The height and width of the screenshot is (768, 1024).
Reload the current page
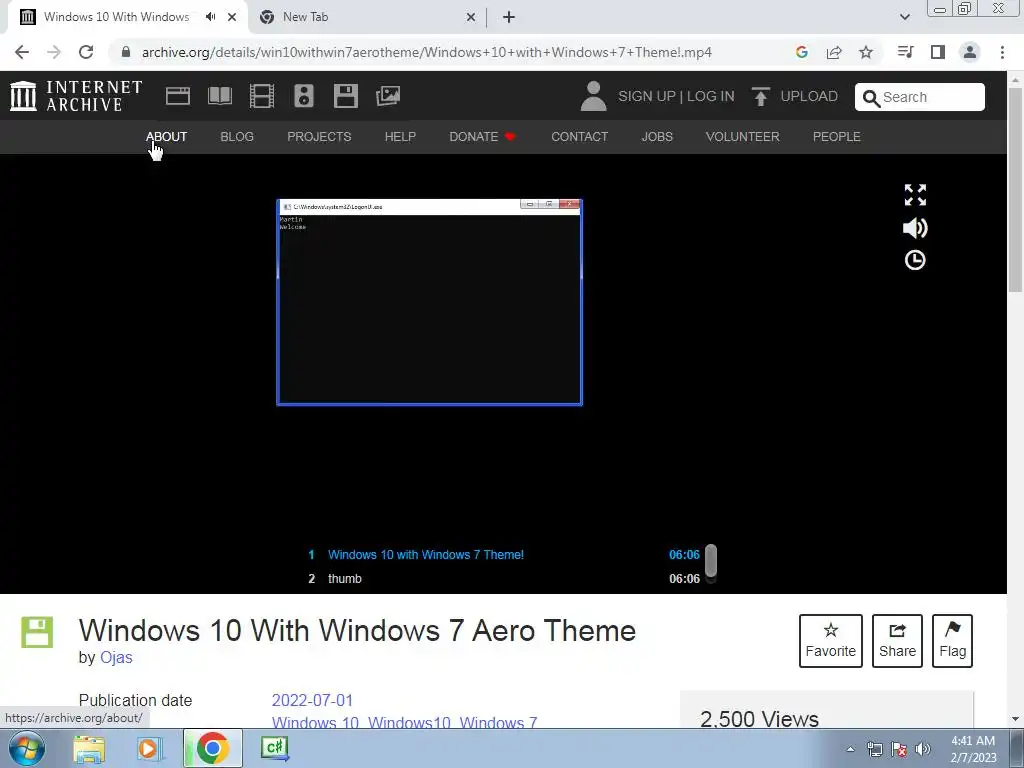pyautogui.click(x=86, y=52)
